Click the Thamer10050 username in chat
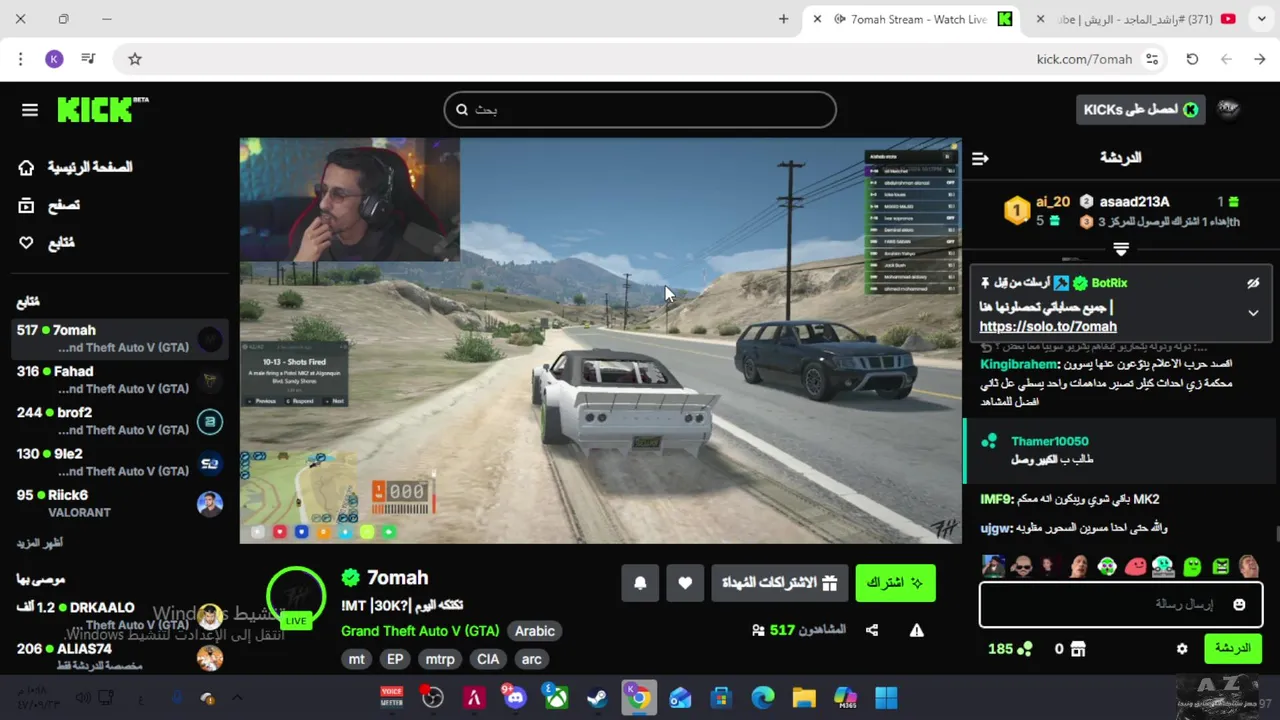This screenshot has width=1280, height=720. pyautogui.click(x=1049, y=441)
